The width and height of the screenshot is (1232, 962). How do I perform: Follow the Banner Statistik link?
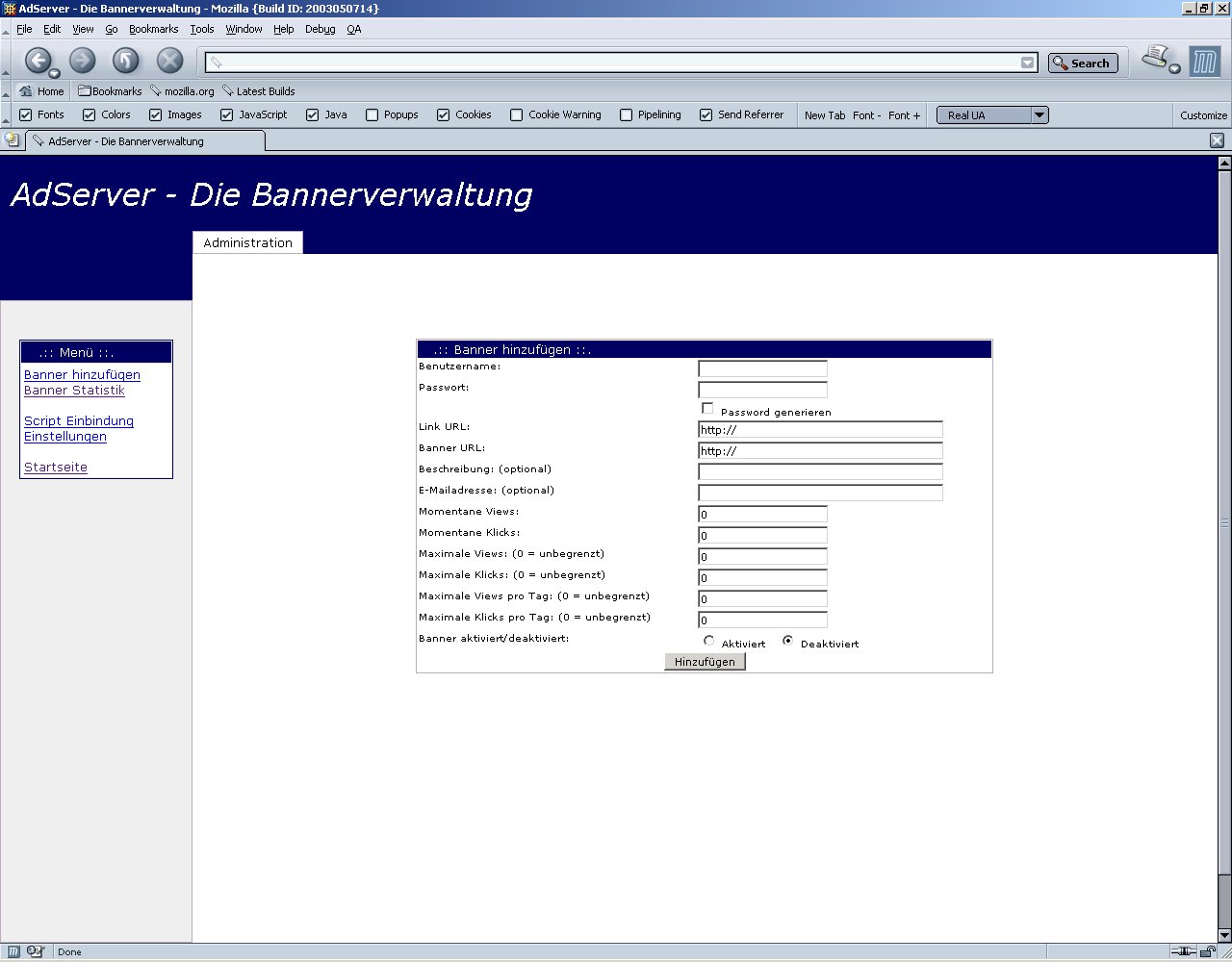74,391
